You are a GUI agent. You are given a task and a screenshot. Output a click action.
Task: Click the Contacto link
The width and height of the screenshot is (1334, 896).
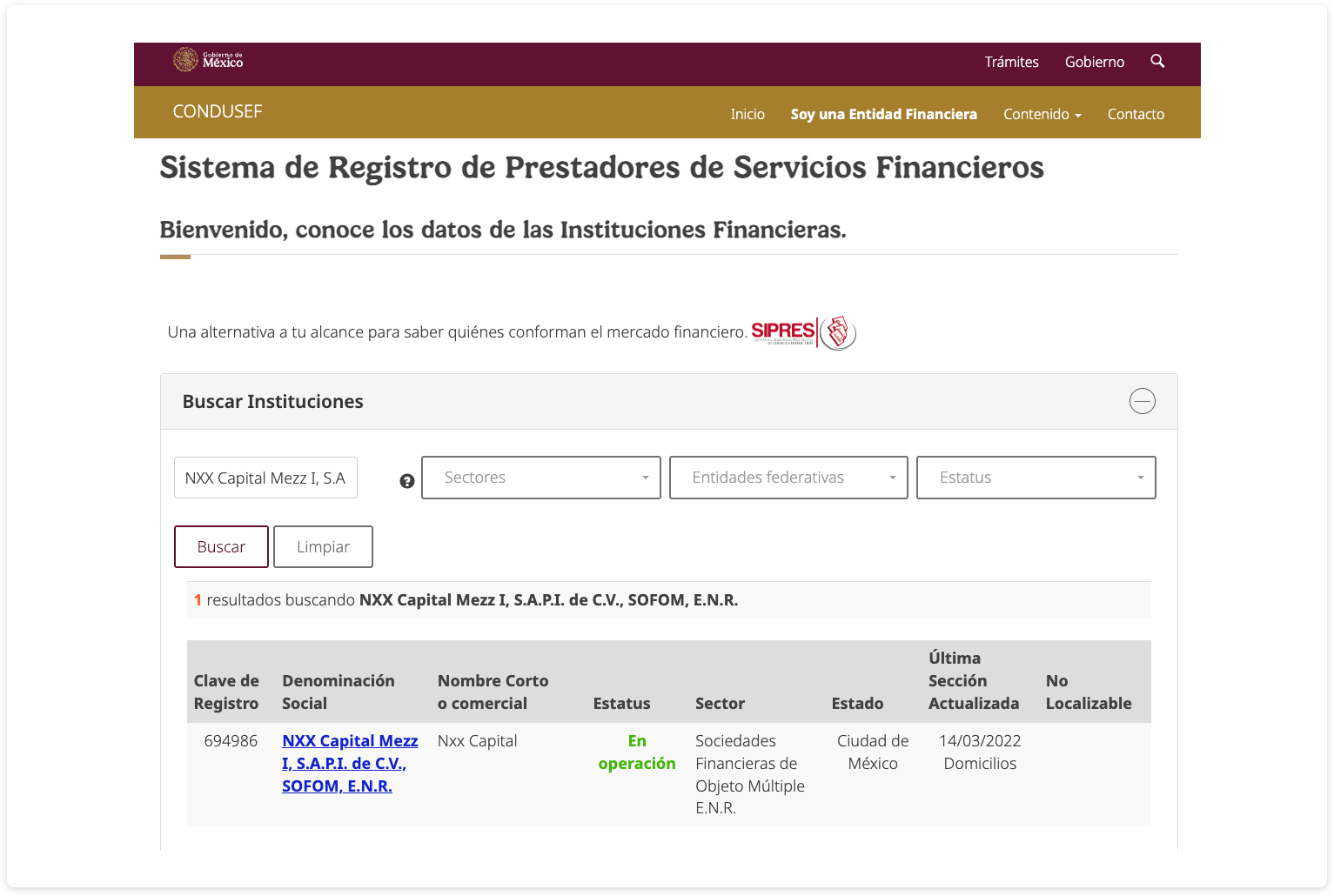[x=1136, y=114]
